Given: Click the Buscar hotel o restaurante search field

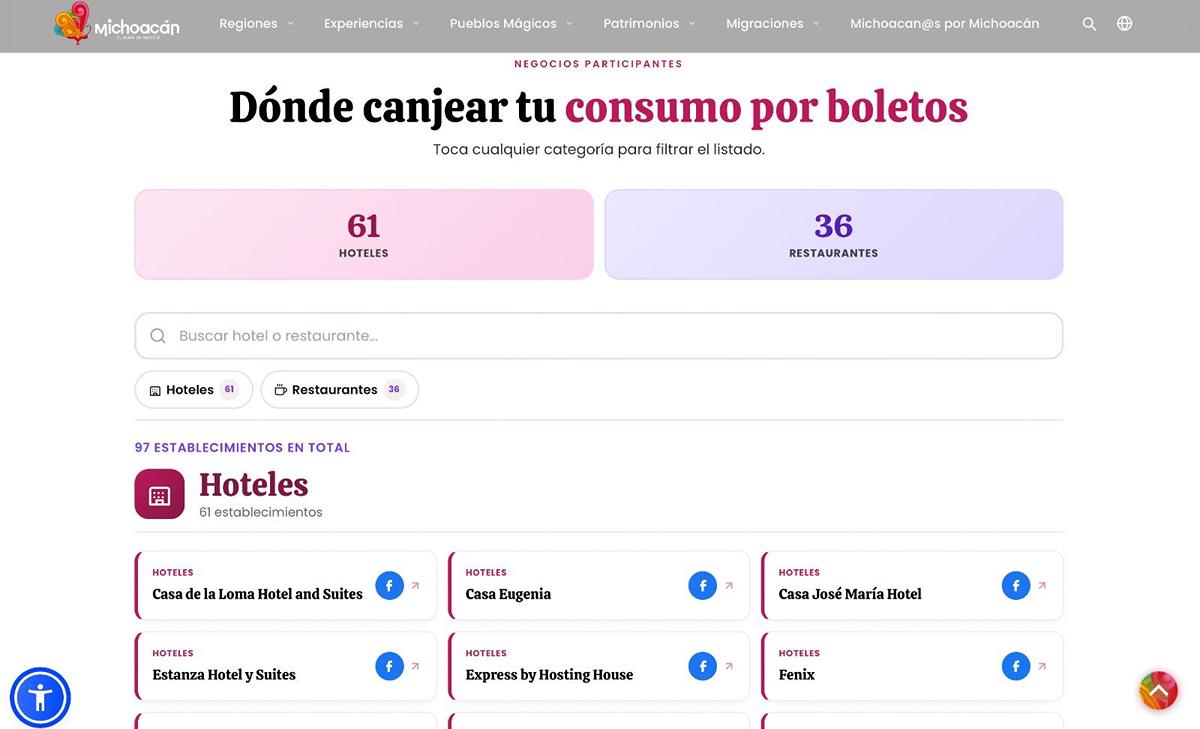Looking at the screenshot, I should 599,336.
